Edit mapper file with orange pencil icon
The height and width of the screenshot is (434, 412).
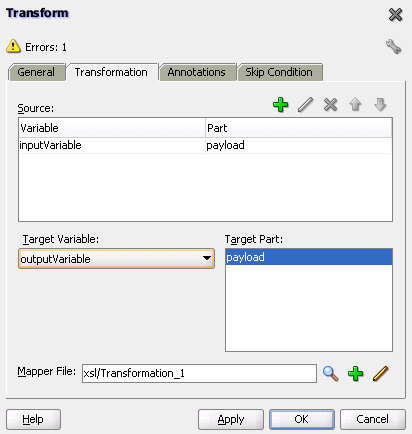click(381, 373)
